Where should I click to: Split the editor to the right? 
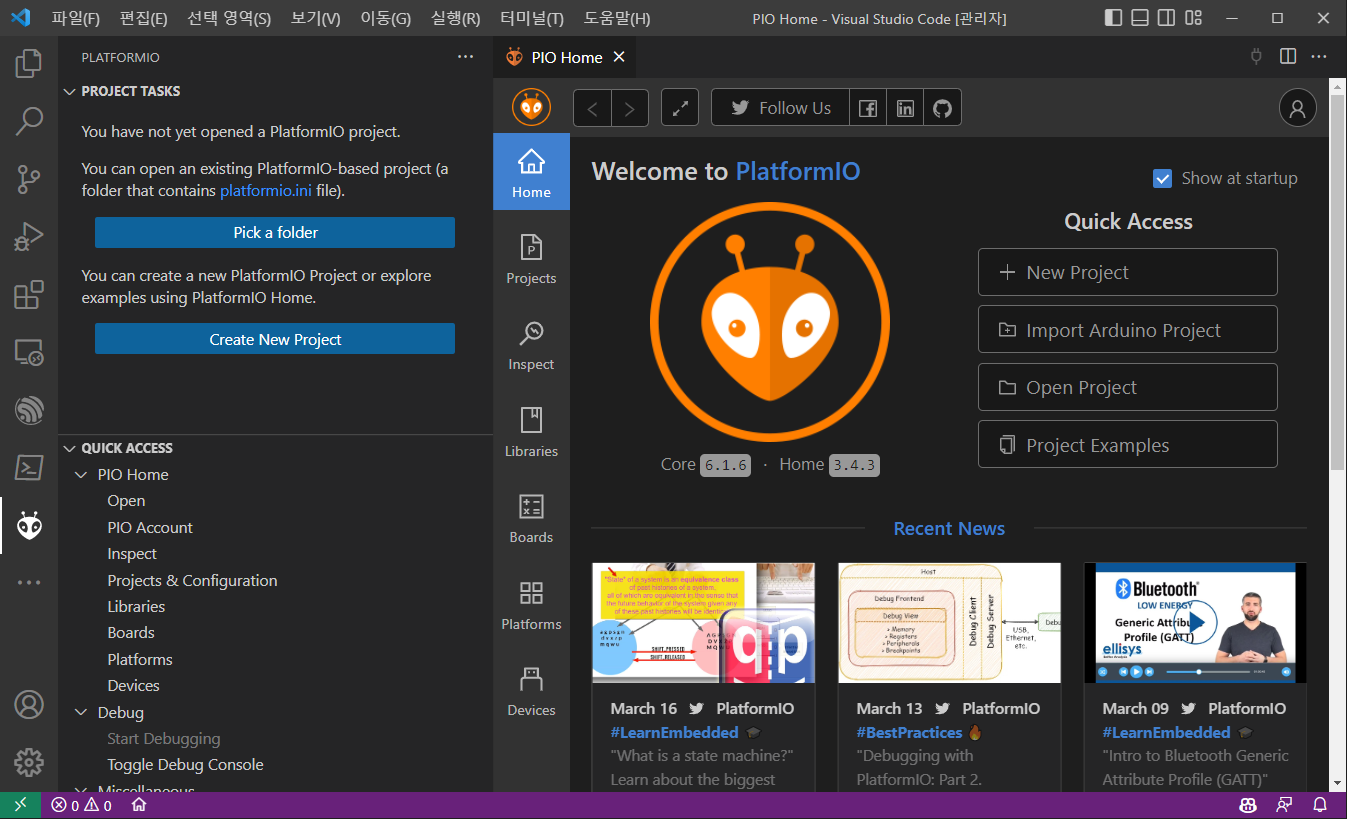point(1288,57)
